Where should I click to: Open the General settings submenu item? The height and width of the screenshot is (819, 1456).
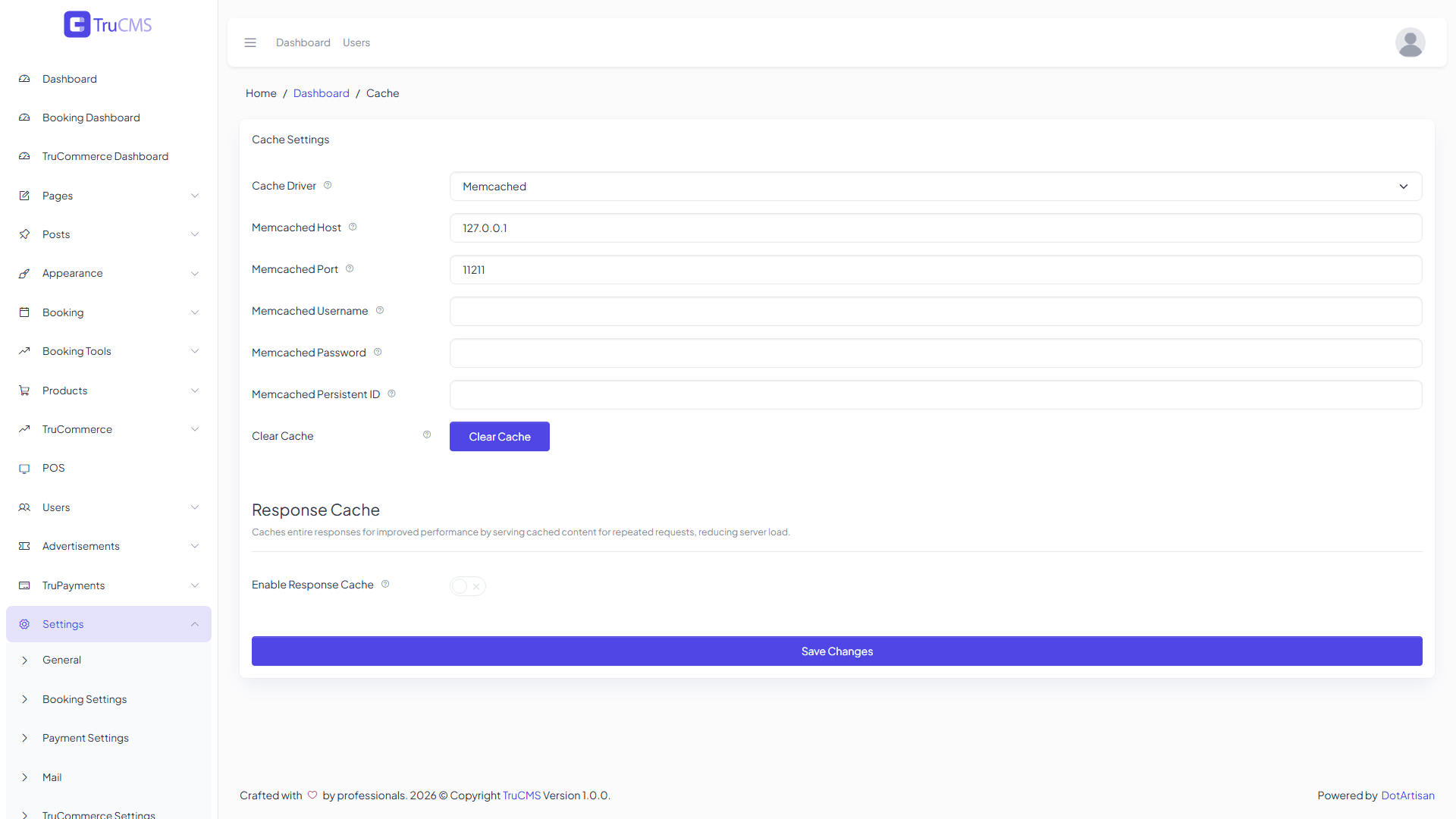[108, 660]
